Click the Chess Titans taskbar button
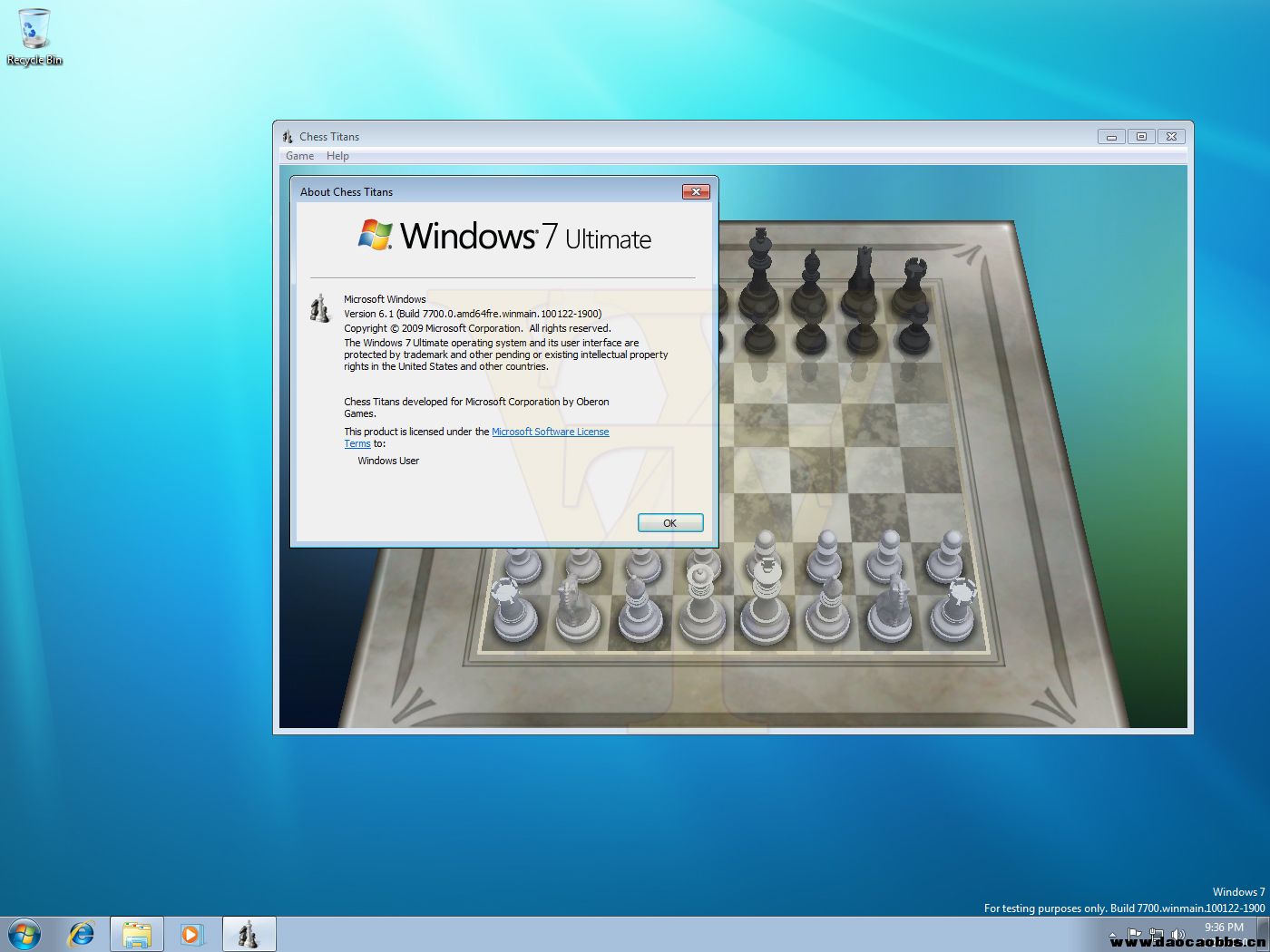Screen dimensions: 1270x952 coord(249,934)
